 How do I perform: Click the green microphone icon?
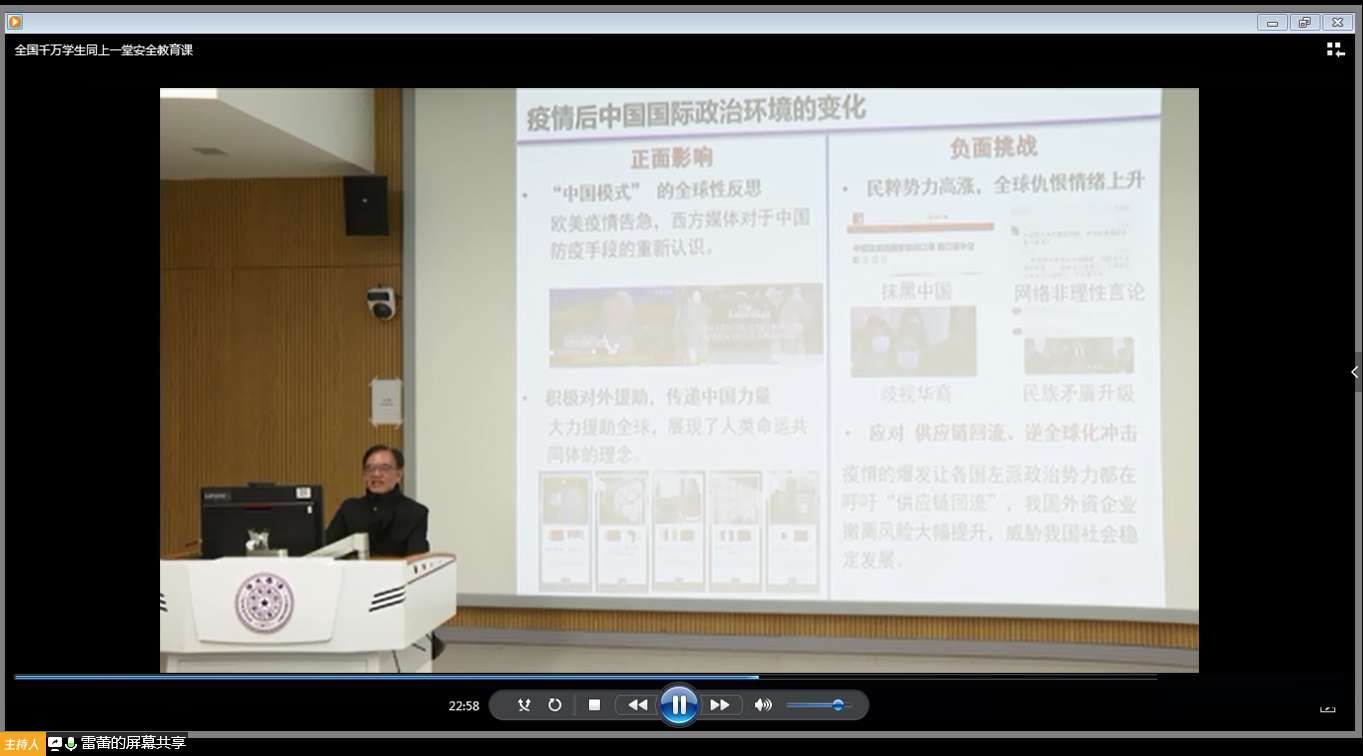71,744
